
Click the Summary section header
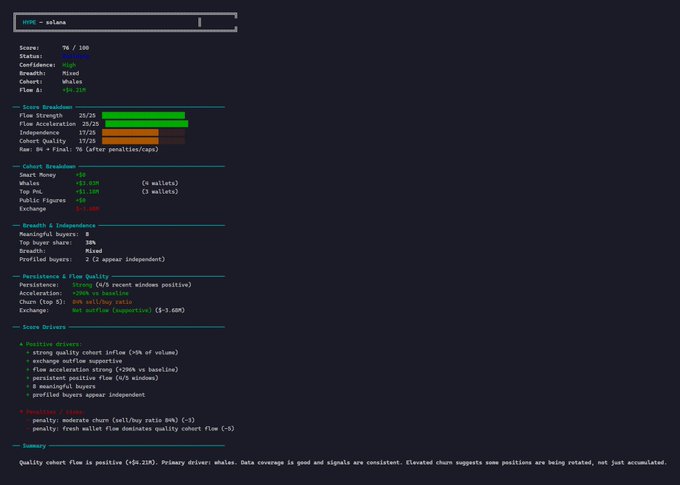[x=33, y=445]
